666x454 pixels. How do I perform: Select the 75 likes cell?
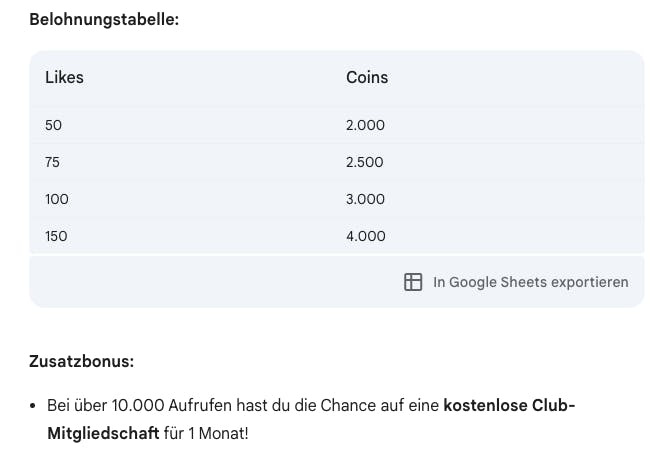[x=53, y=162]
